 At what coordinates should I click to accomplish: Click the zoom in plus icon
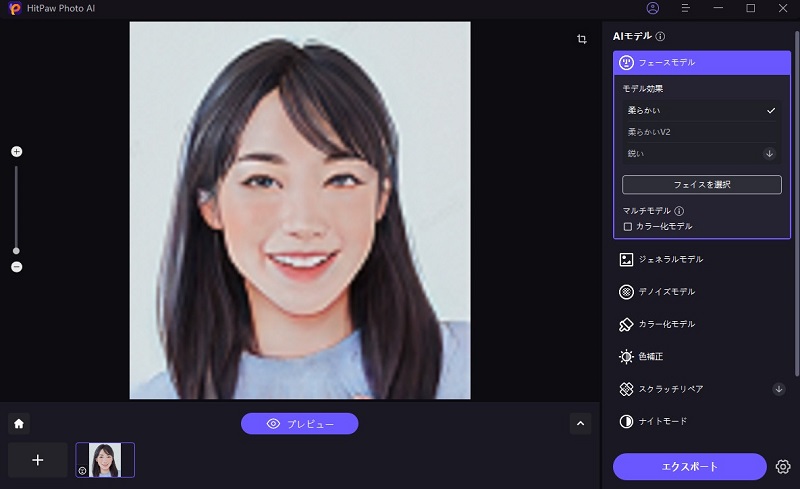16,152
